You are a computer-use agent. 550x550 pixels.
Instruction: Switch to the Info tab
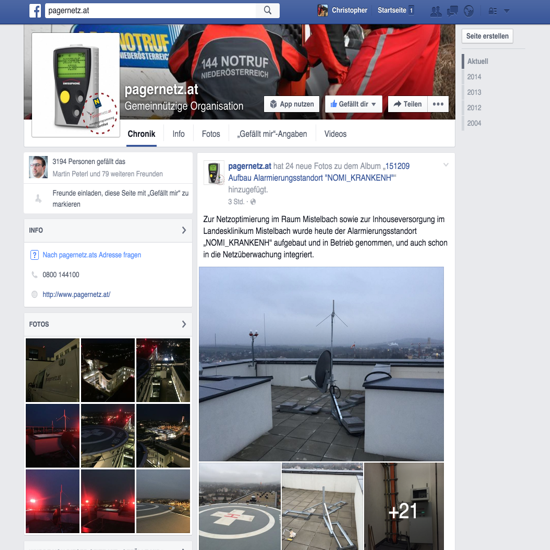[x=179, y=134]
